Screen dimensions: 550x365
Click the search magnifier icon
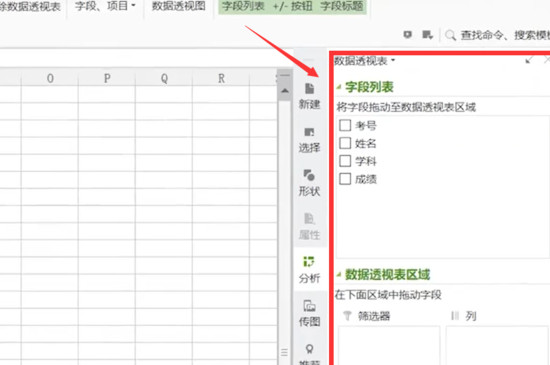[450, 35]
